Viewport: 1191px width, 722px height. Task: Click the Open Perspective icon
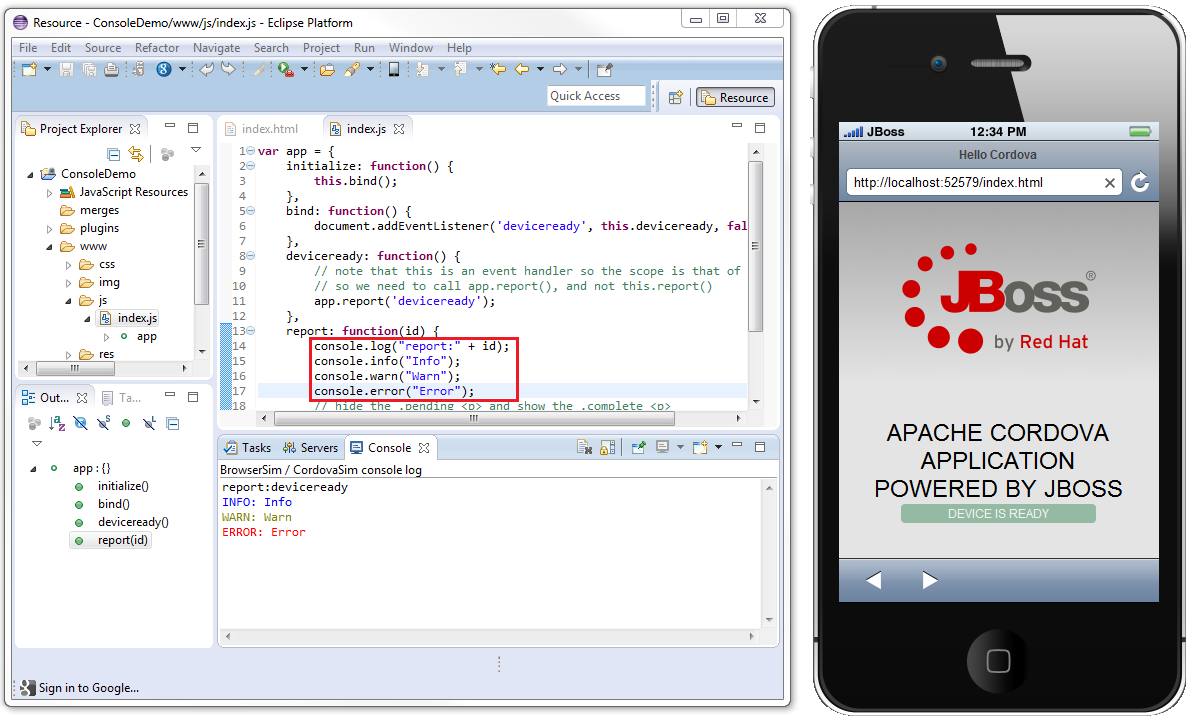click(x=676, y=97)
